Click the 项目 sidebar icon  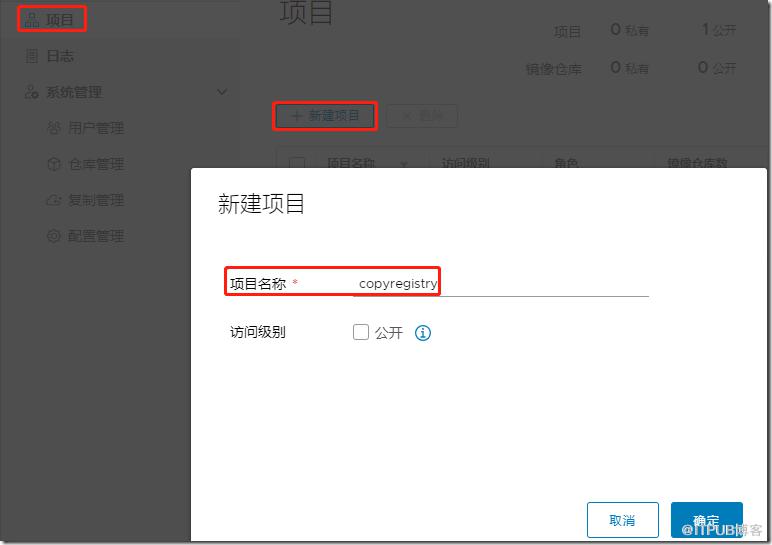pyautogui.click(x=32, y=20)
